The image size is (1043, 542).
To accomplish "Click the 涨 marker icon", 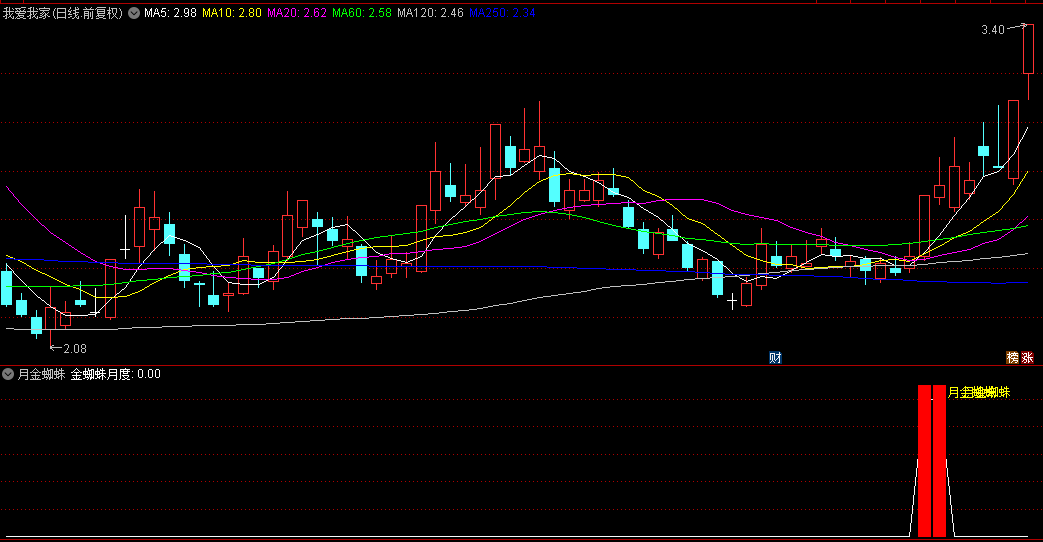I will (1027, 358).
